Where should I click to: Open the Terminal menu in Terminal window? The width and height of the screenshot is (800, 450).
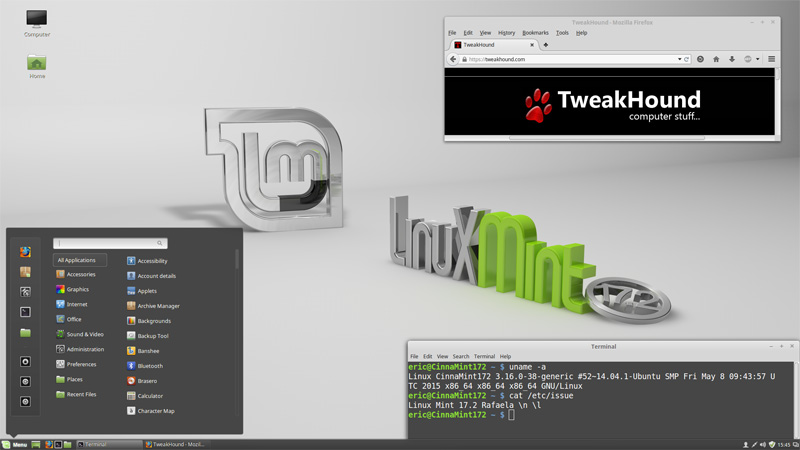pos(484,357)
